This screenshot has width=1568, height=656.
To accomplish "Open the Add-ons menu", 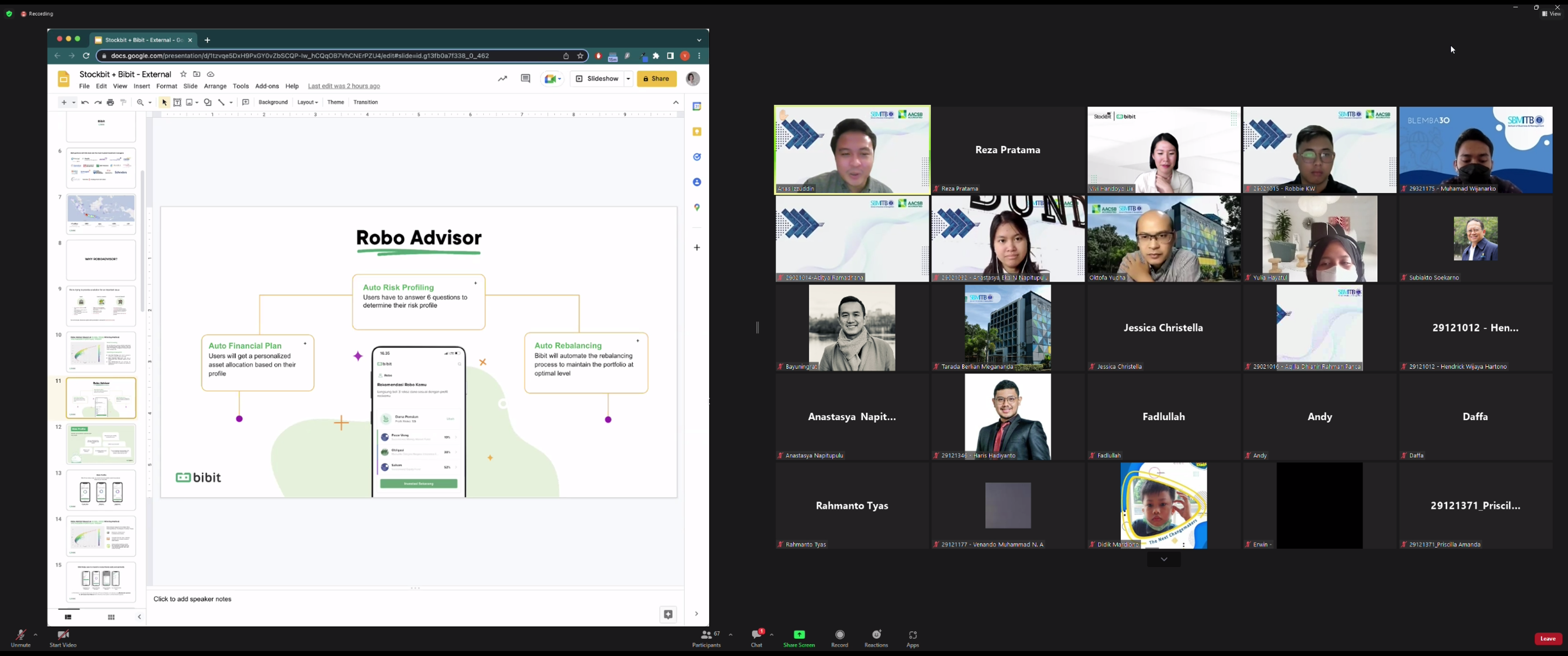I will click(267, 87).
